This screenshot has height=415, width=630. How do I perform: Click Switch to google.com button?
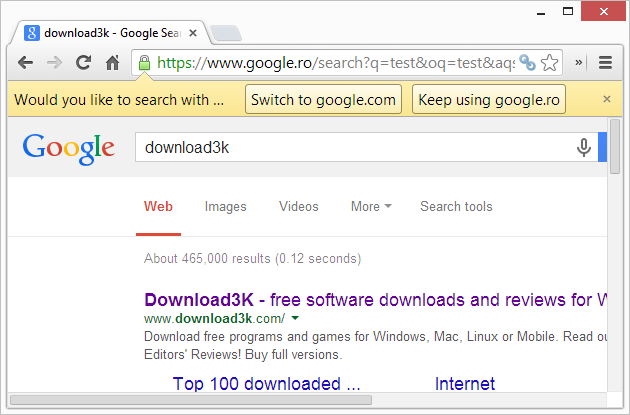[x=323, y=100]
